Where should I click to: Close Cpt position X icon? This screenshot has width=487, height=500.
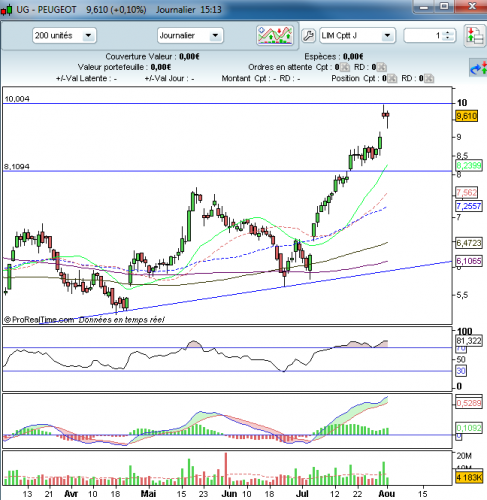click(x=392, y=79)
